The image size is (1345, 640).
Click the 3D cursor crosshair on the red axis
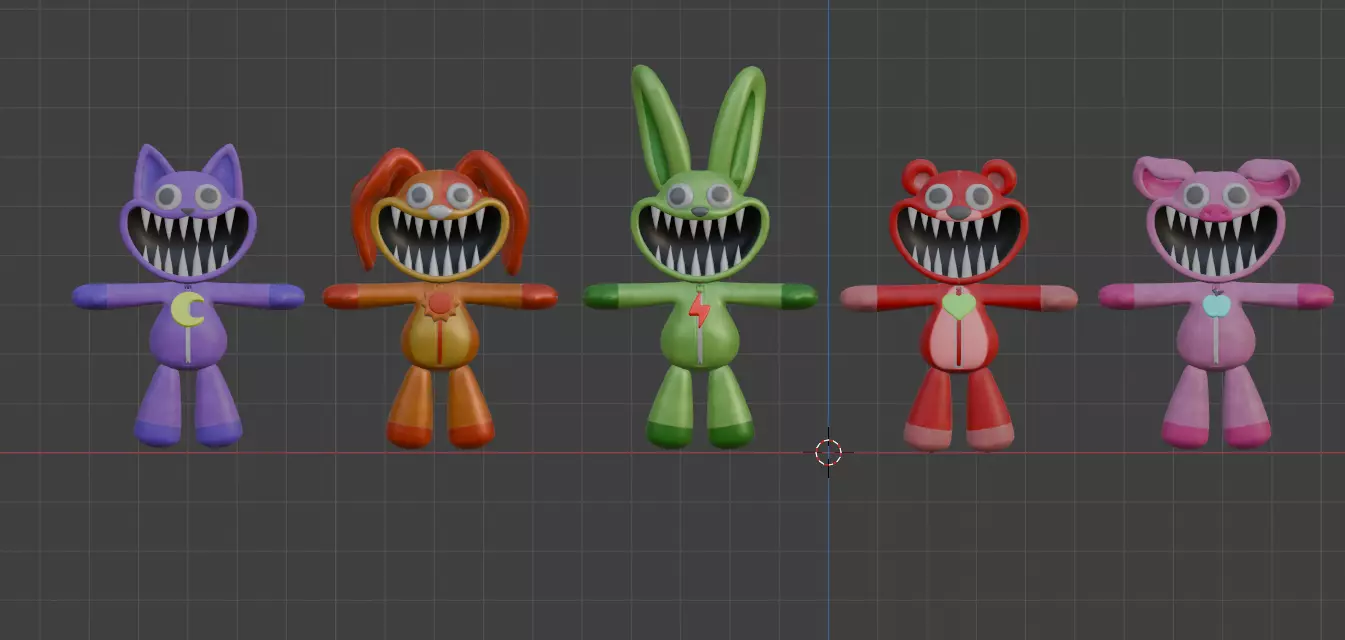click(x=828, y=452)
